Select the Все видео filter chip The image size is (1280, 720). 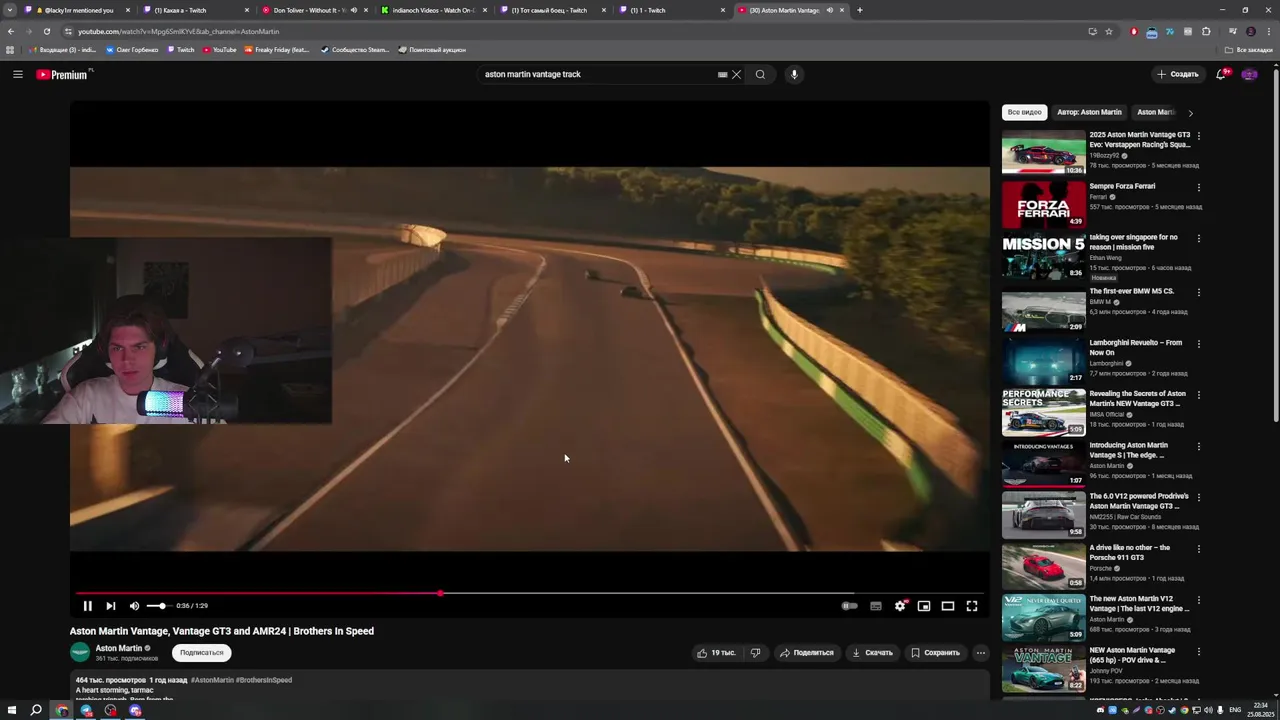click(x=1024, y=112)
